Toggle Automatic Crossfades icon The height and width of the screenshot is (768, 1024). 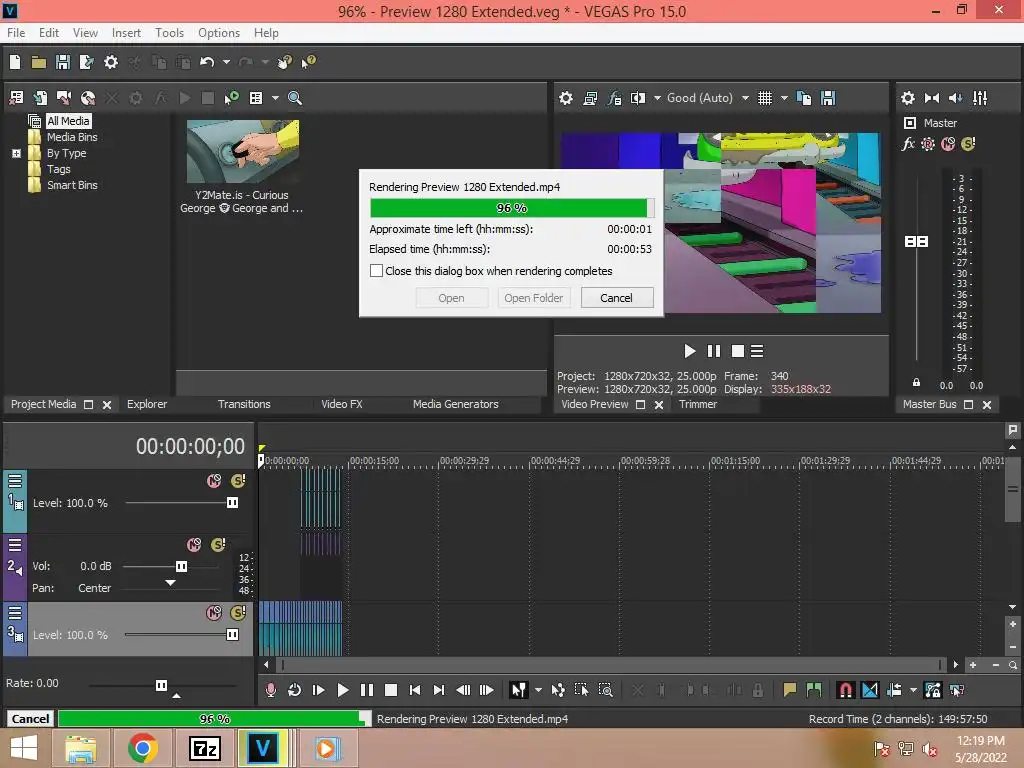[x=870, y=690]
